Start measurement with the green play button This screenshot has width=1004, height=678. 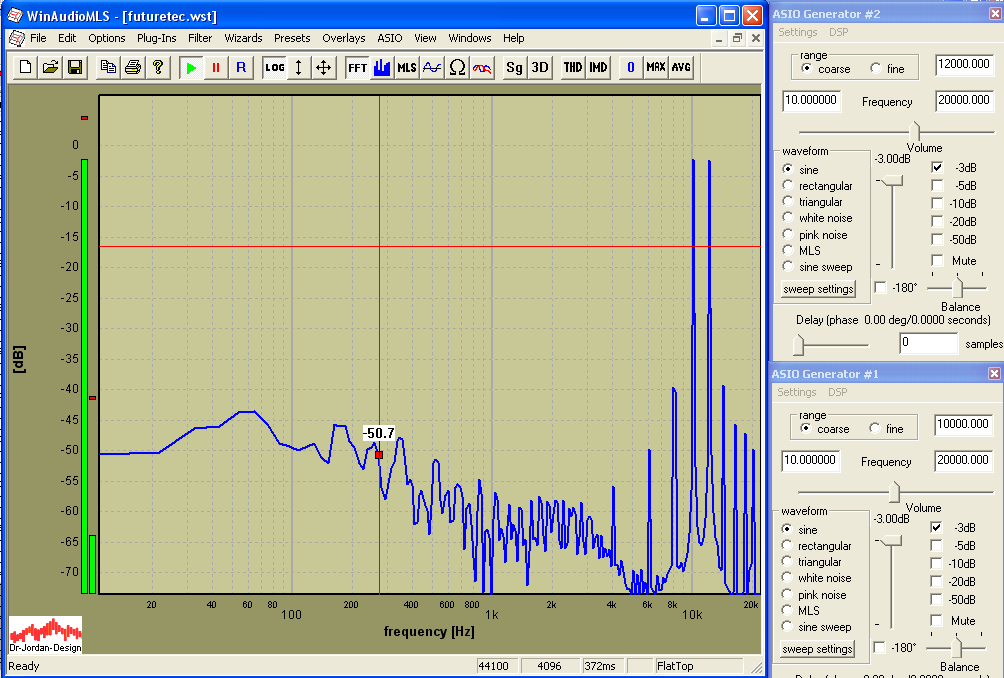click(191, 67)
